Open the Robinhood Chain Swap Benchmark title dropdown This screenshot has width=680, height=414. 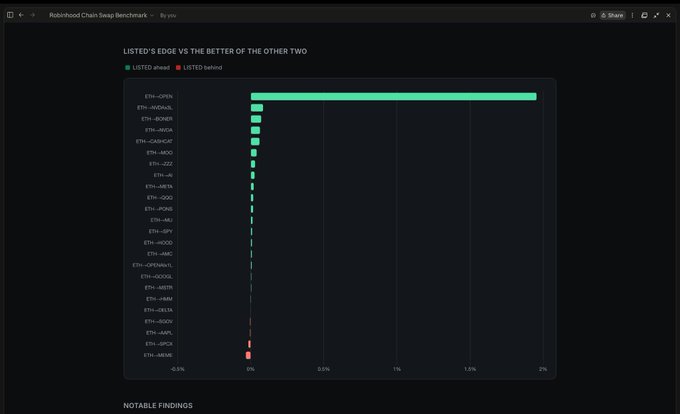tap(101, 15)
